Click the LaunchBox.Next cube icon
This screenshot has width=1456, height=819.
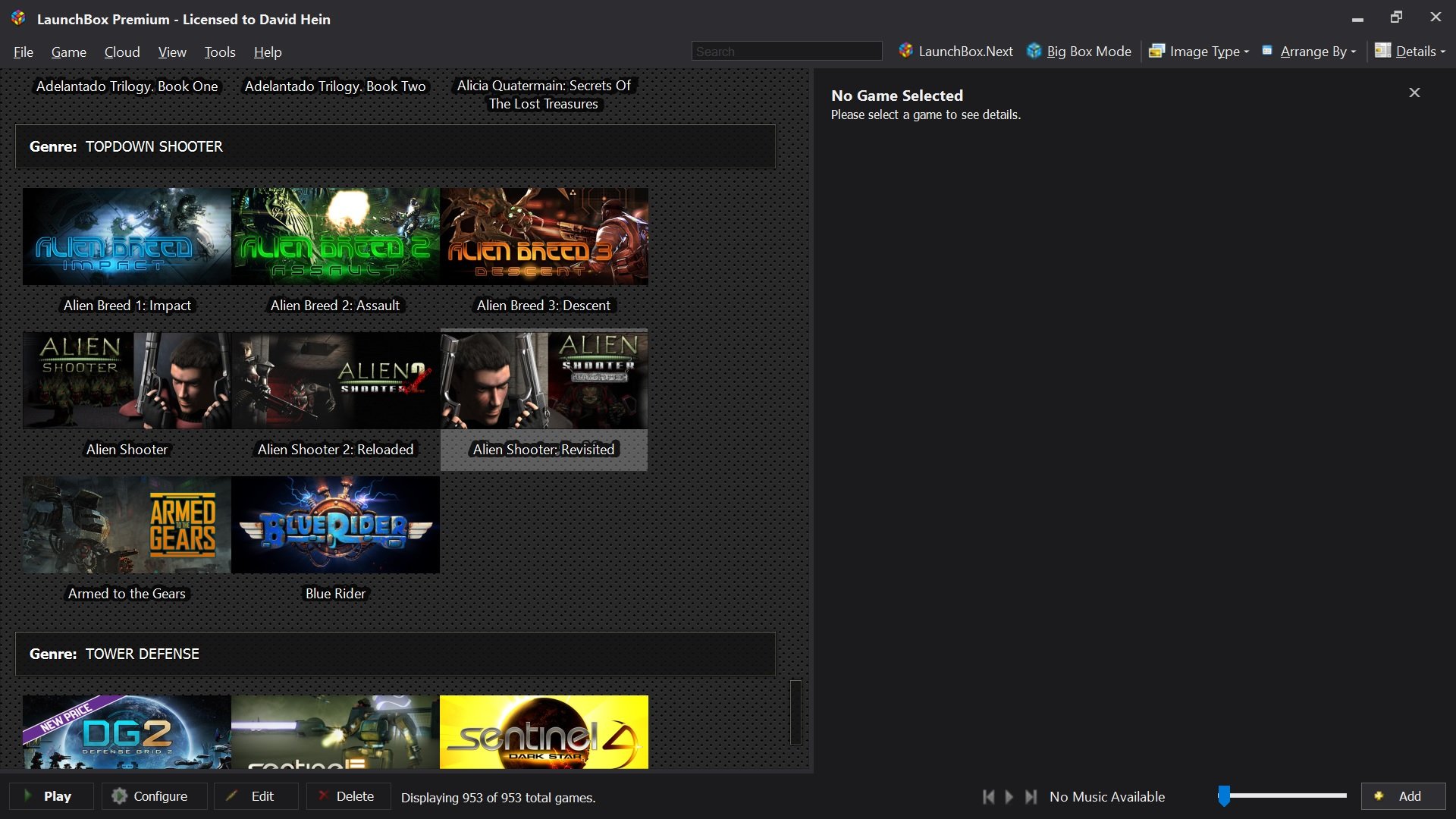[x=905, y=51]
